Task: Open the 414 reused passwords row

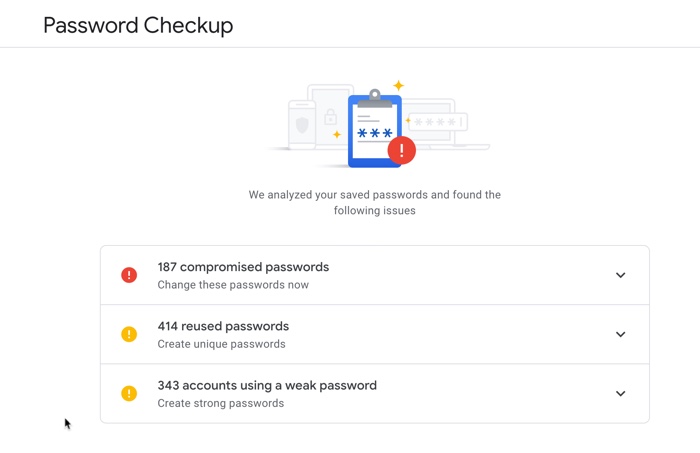Action: [x=375, y=334]
